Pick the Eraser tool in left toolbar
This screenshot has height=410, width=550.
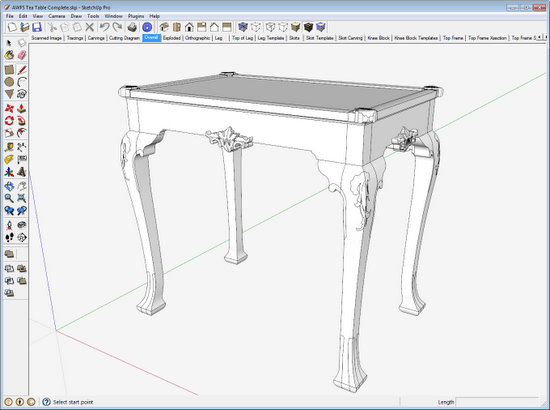point(22,55)
